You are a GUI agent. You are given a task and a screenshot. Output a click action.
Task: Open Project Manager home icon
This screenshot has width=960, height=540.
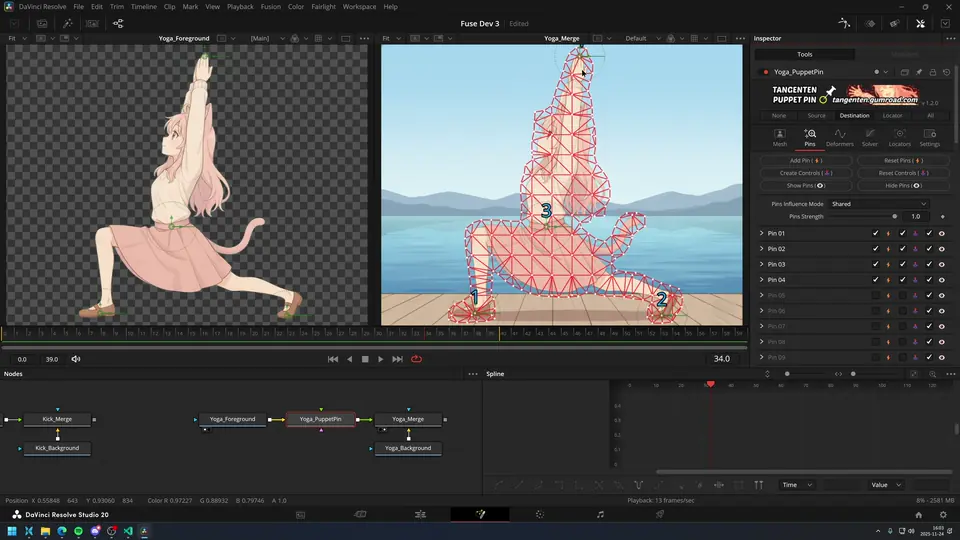pos(918,515)
